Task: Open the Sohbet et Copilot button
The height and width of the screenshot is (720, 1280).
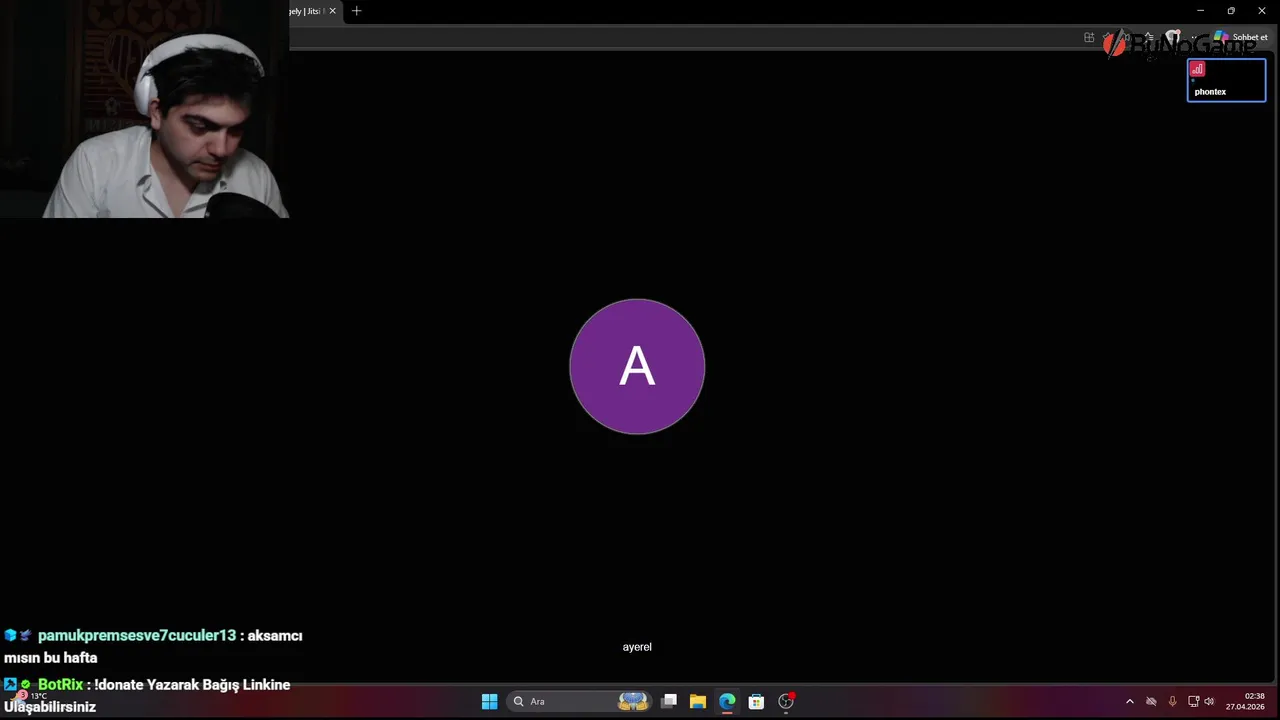Action: point(1241,38)
